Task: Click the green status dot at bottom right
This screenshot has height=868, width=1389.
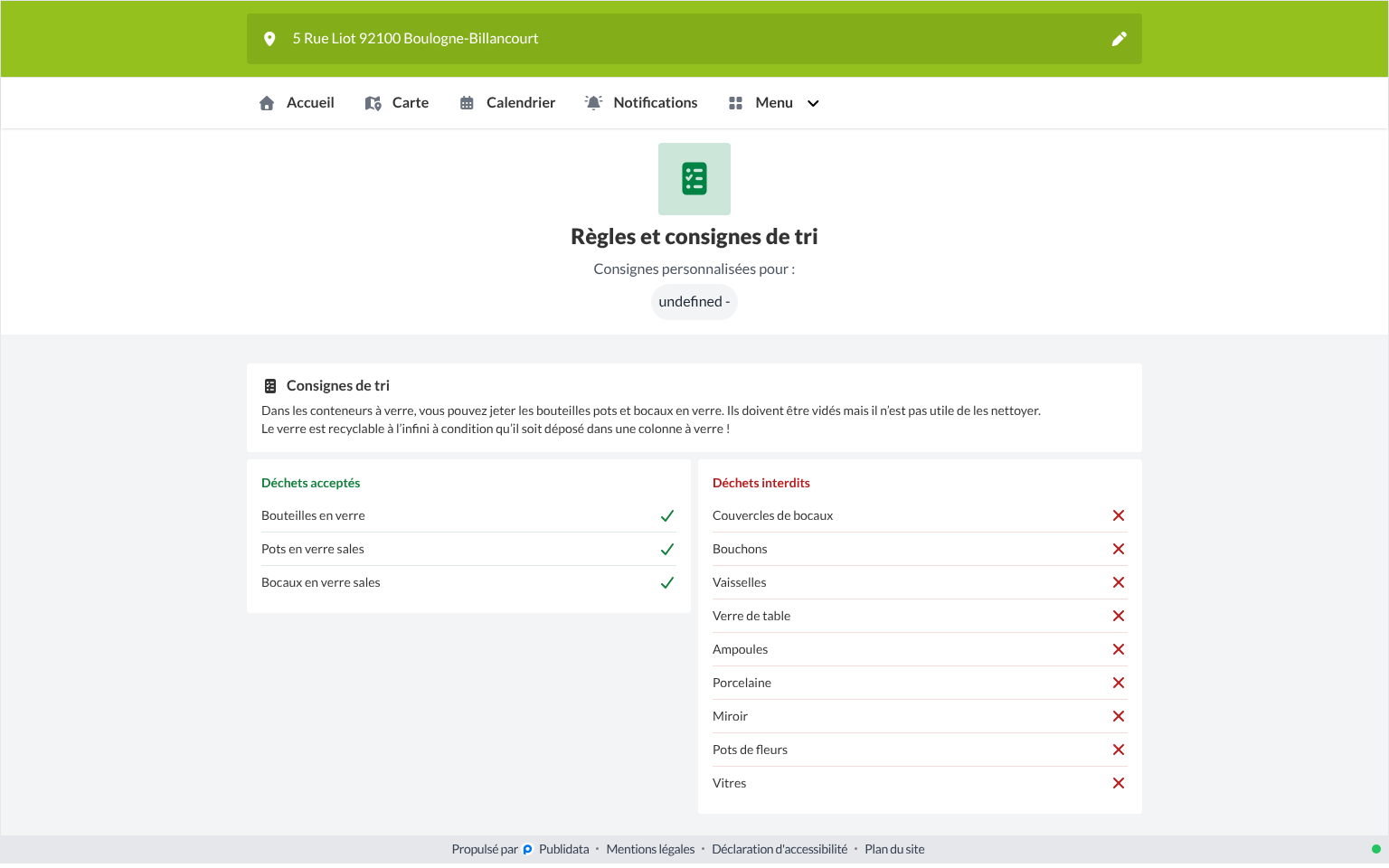Action: [1376, 849]
